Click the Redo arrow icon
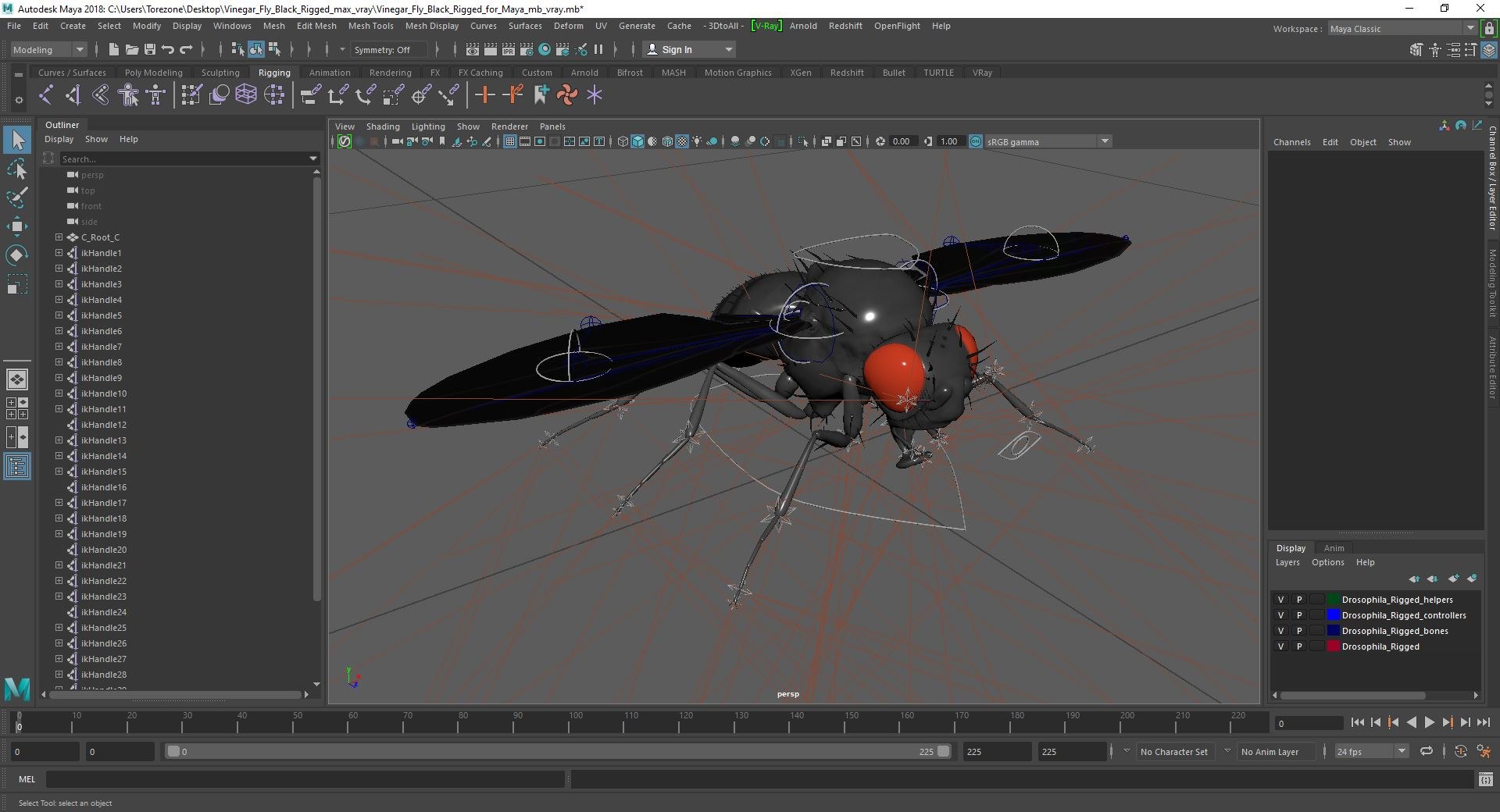1500x812 pixels. [x=186, y=49]
